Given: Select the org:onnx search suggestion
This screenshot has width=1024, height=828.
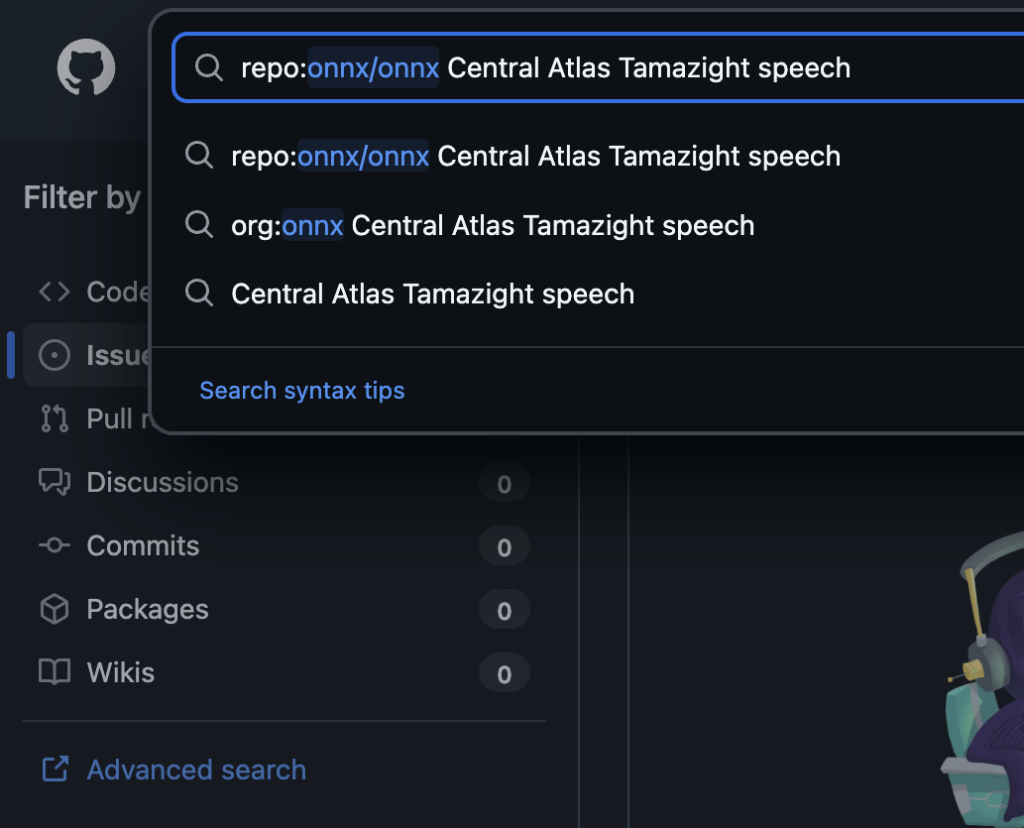Looking at the screenshot, I should [x=492, y=225].
